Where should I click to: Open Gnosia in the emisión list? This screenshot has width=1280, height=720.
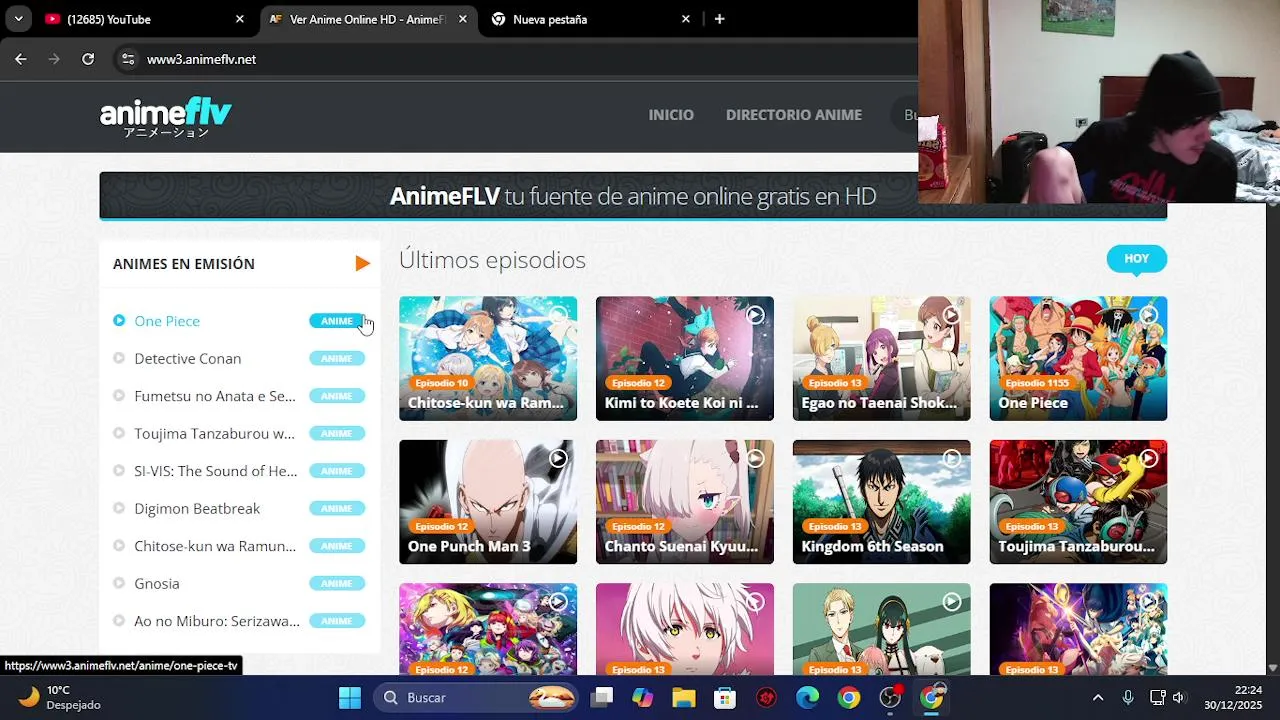[x=157, y=583]
